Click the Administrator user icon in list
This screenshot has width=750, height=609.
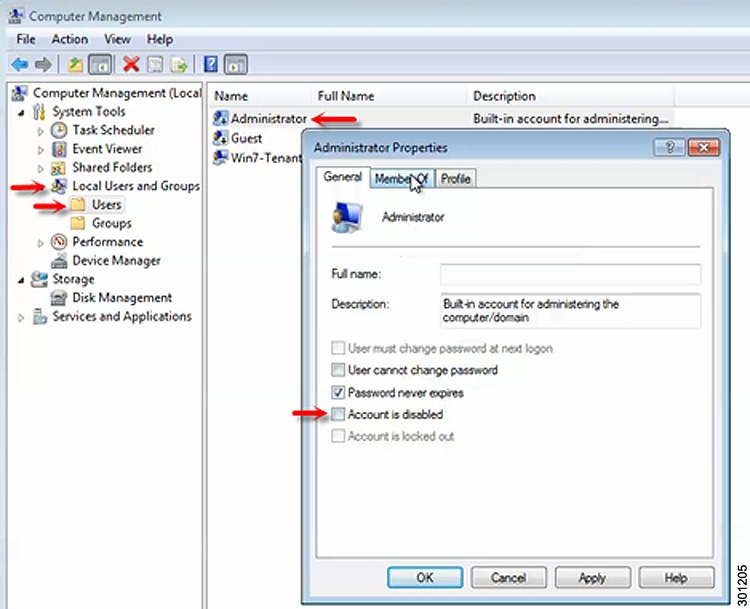[220, 118]
